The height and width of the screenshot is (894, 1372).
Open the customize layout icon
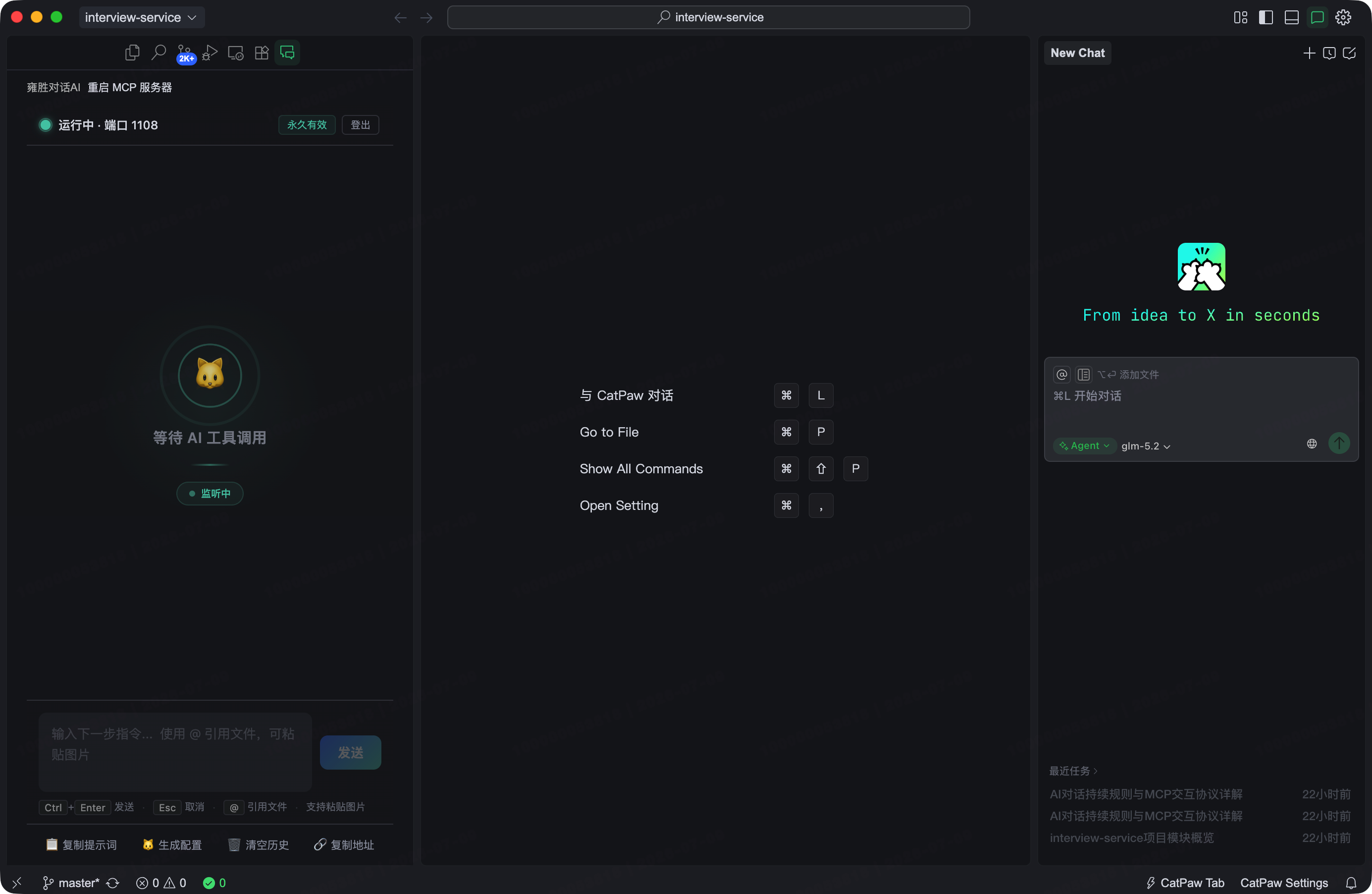(1241, 17)
